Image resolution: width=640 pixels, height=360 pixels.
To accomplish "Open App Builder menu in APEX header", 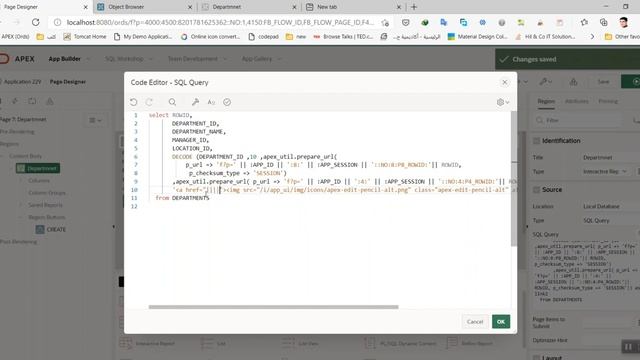I will coord(69,59).
